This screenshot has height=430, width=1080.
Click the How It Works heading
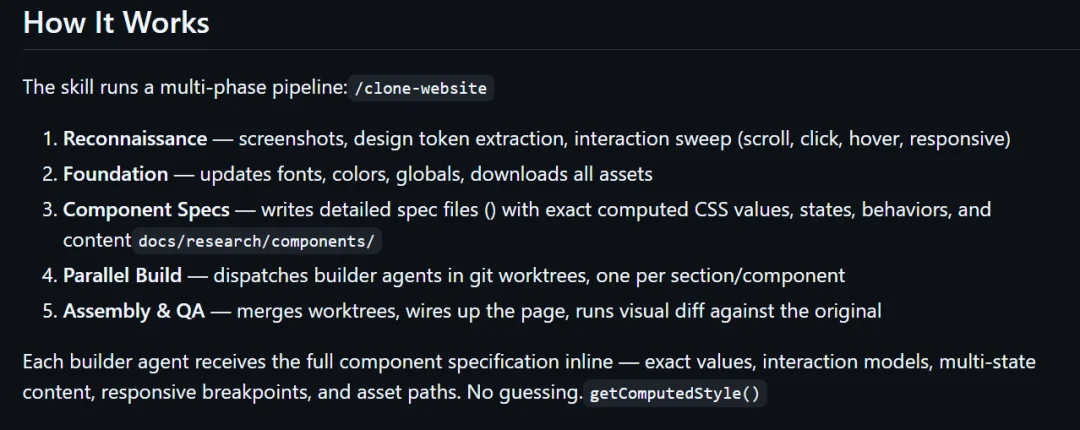(116, 23)
